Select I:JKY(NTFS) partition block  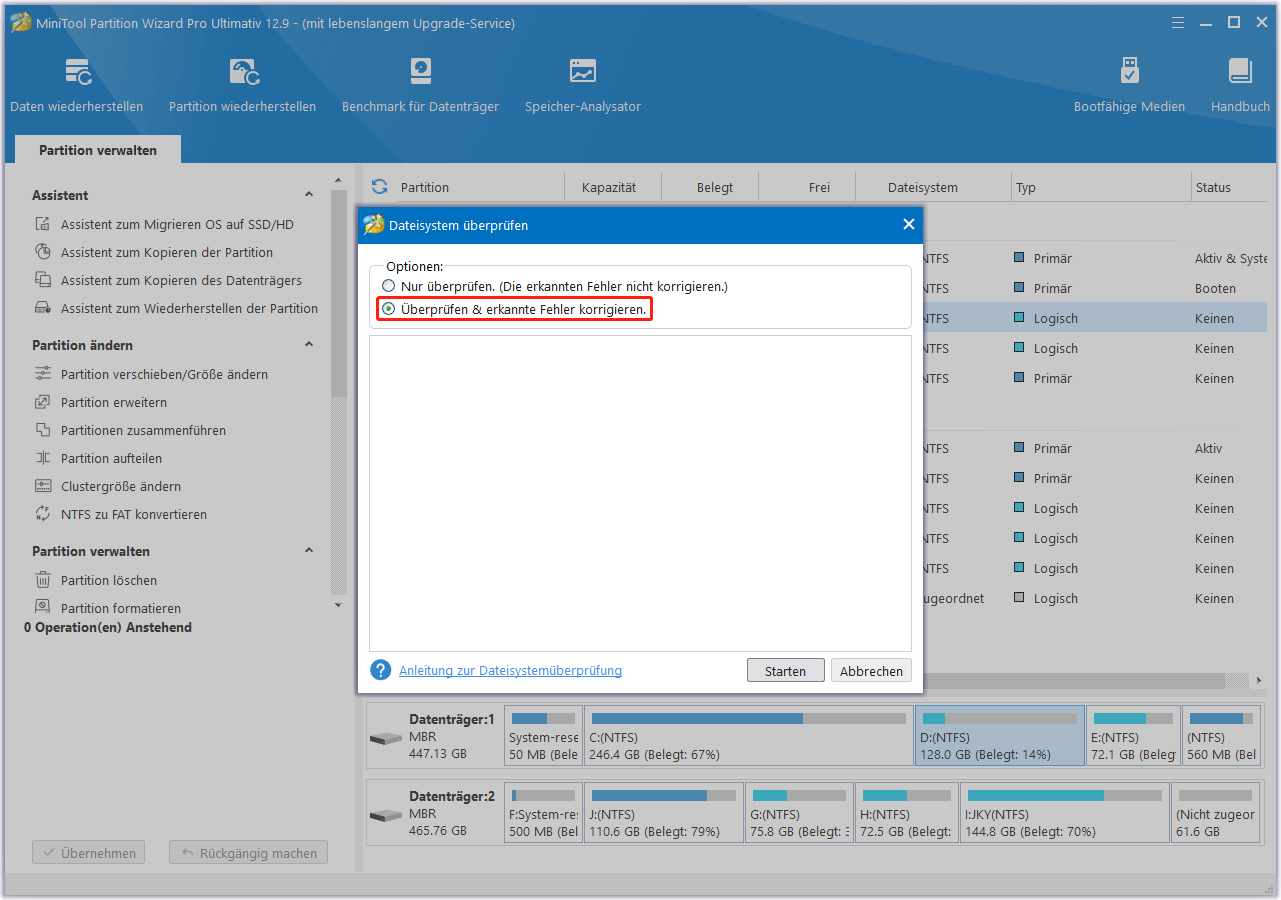(x=1065, y=812)
